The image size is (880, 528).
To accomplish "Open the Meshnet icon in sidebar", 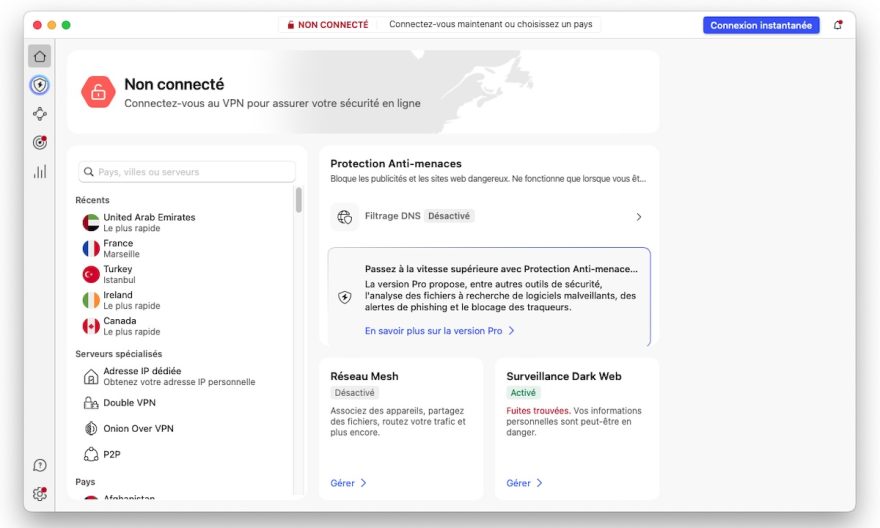I will (x=40, y=114).
